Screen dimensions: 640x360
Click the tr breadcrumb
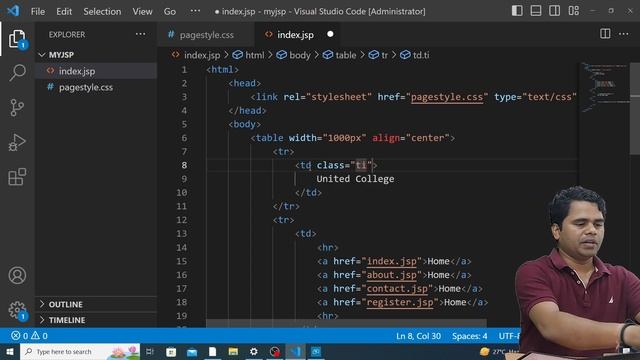[378, 55]
